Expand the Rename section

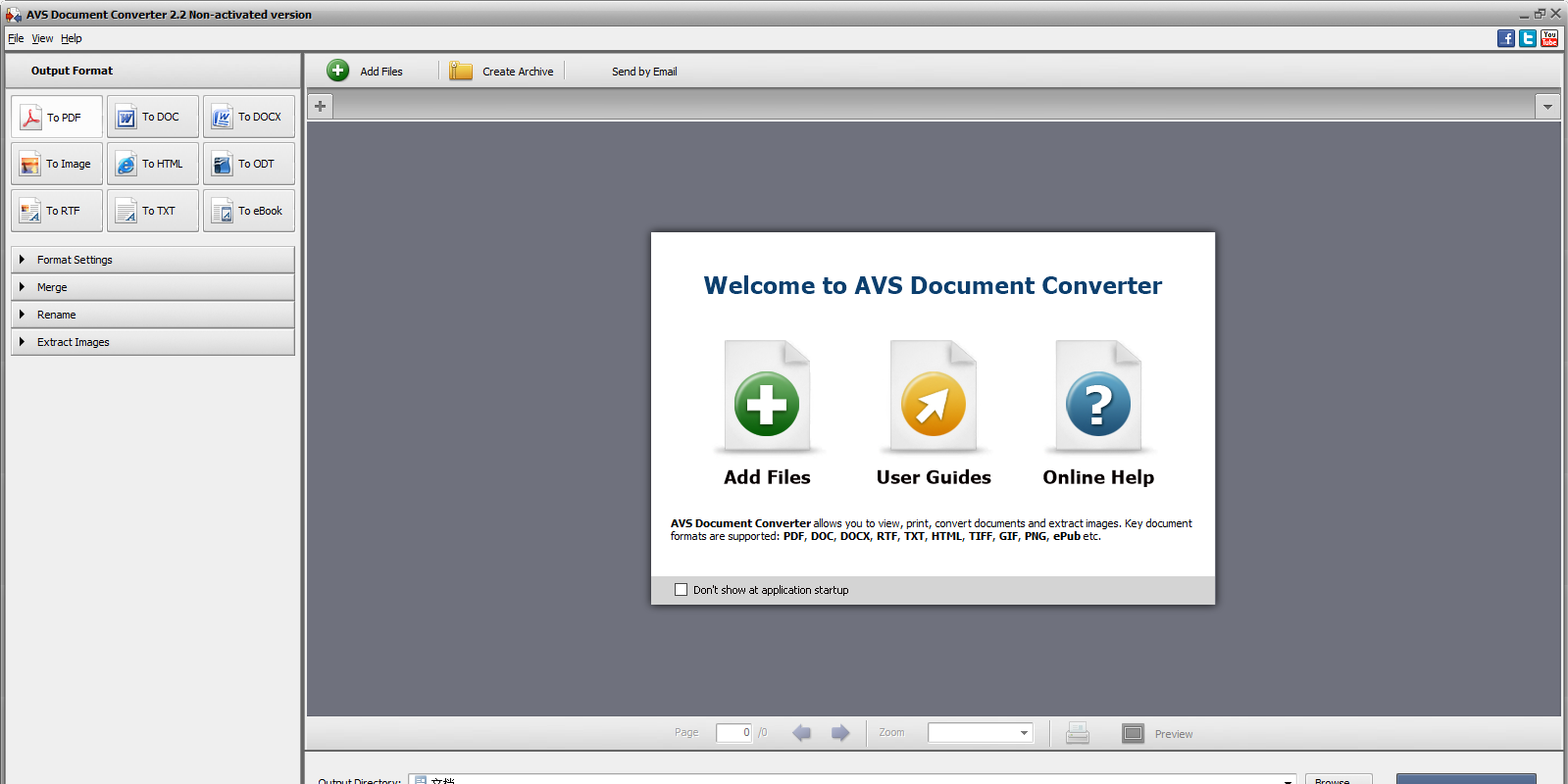[x=153, y=315]
